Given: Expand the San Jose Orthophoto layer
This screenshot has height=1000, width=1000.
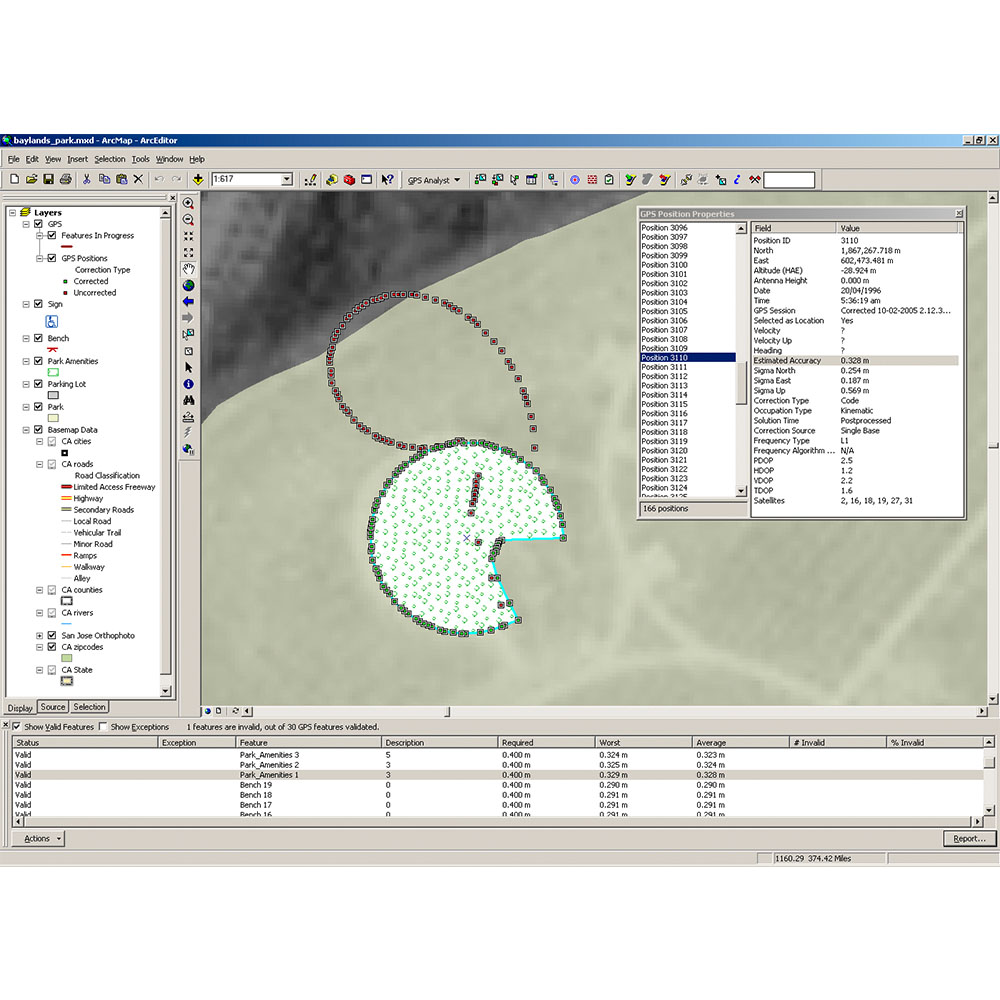Looking at the screenshot, I should 40,636.
